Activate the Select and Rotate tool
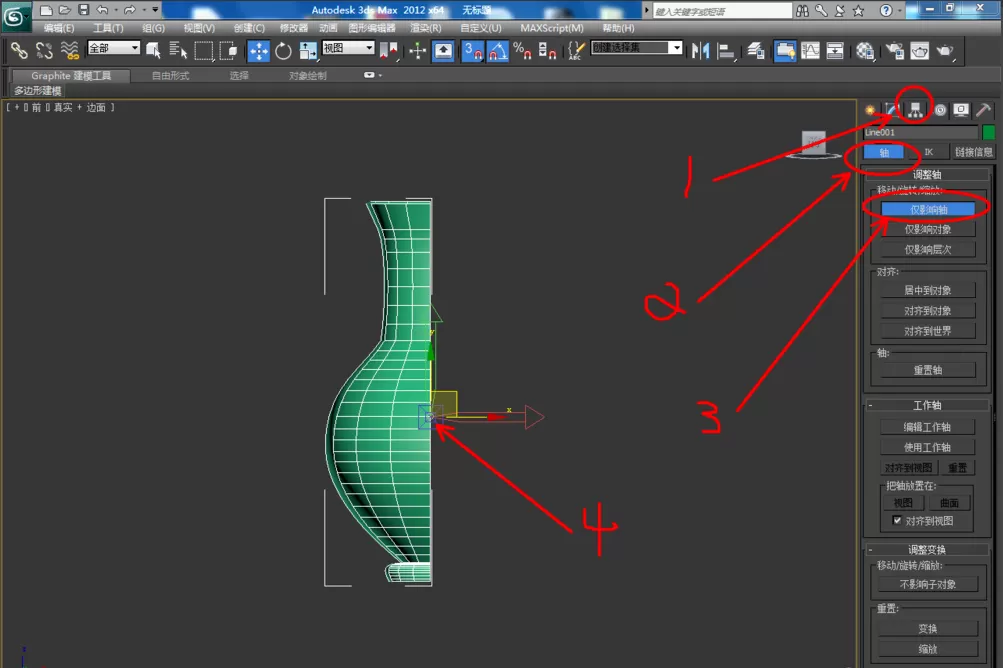 tap(283, 51)
